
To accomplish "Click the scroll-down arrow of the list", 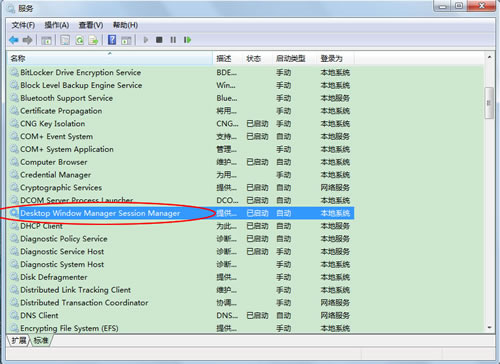I will (x=489, y=327).
